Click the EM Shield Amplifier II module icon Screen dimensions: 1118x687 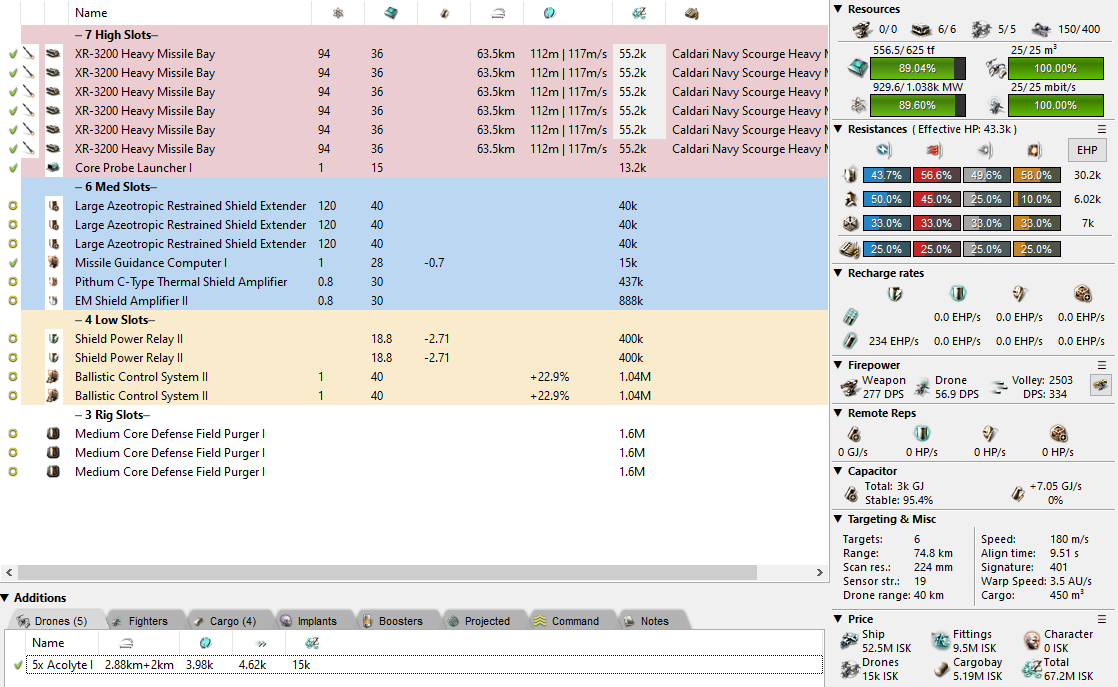coord(53,301)
